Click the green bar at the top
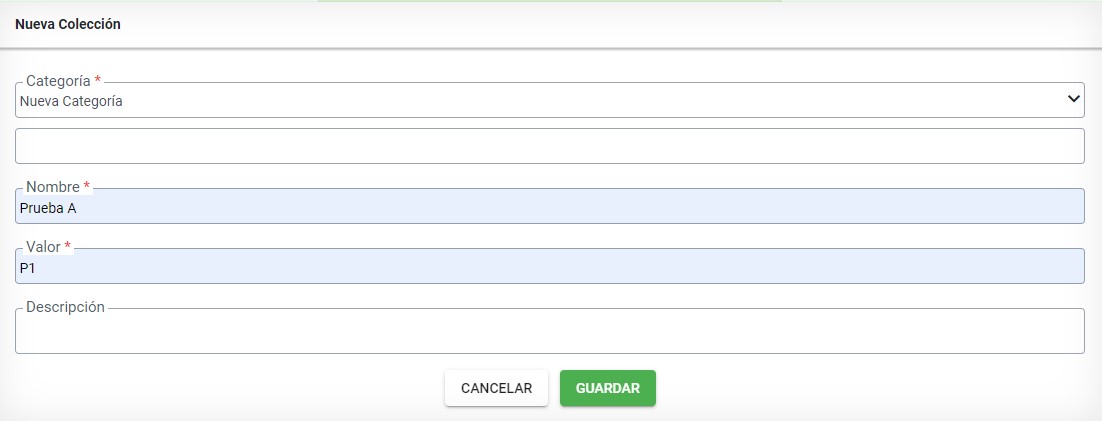The height and width of the screenshot is (421, 1102). (549, 2)
